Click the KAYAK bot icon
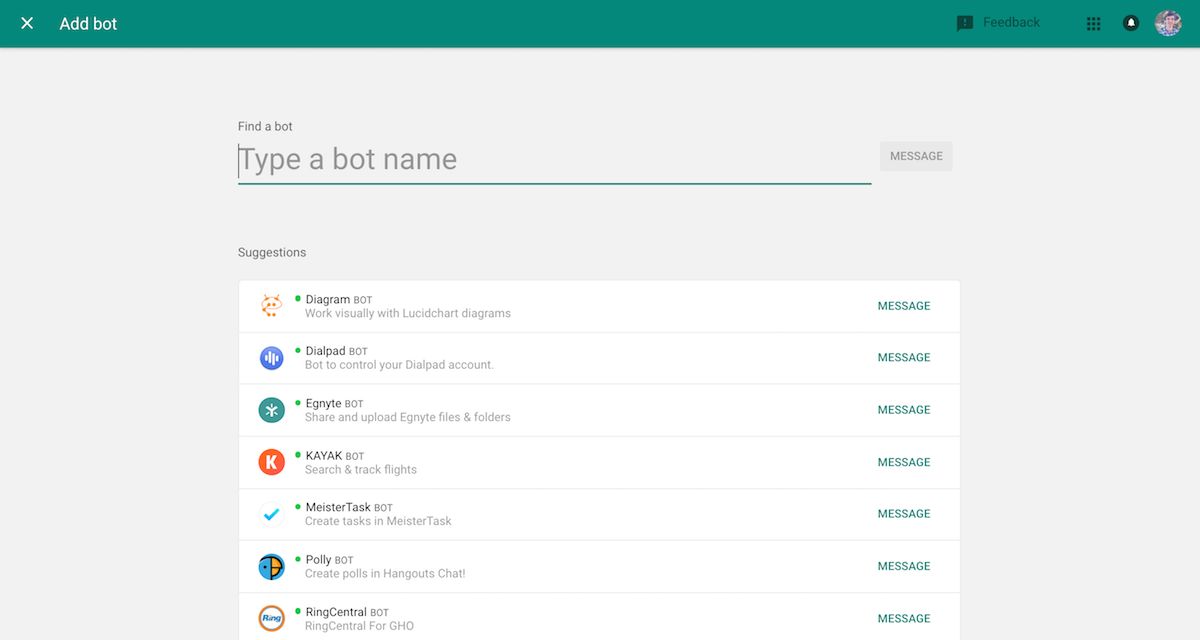The width and height of the screenshot is (1200, 640). 271,462
